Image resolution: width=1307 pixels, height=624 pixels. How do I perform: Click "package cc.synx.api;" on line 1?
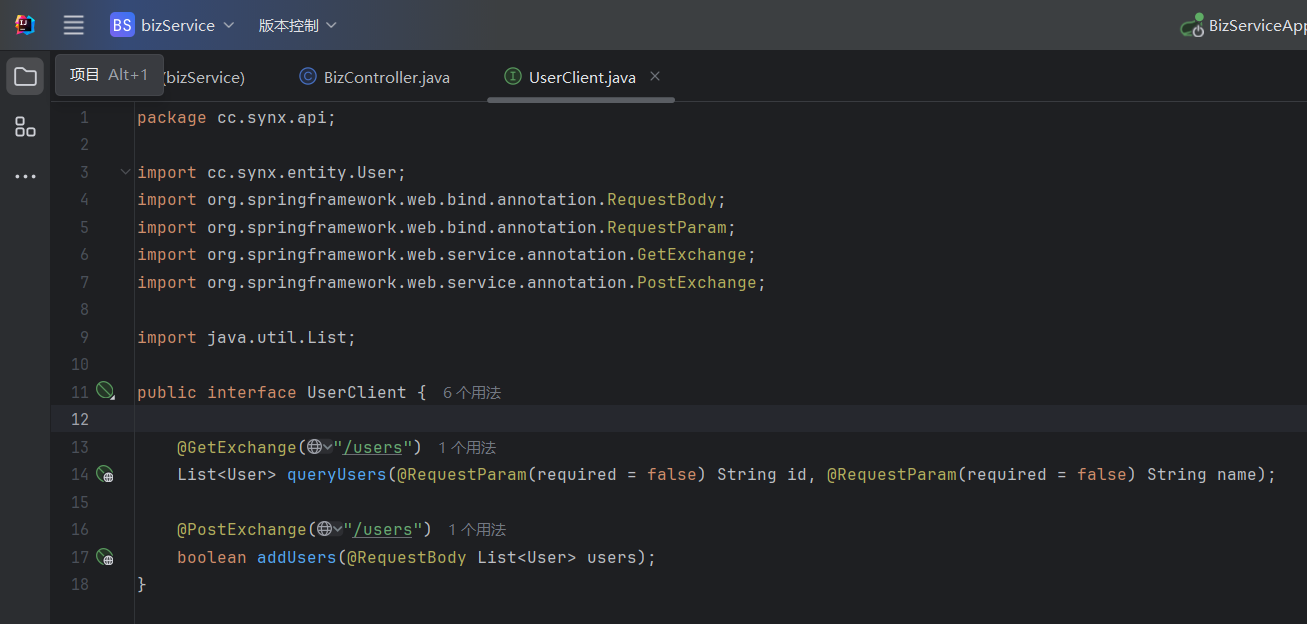pyautogui.click(x=237, y=117)
